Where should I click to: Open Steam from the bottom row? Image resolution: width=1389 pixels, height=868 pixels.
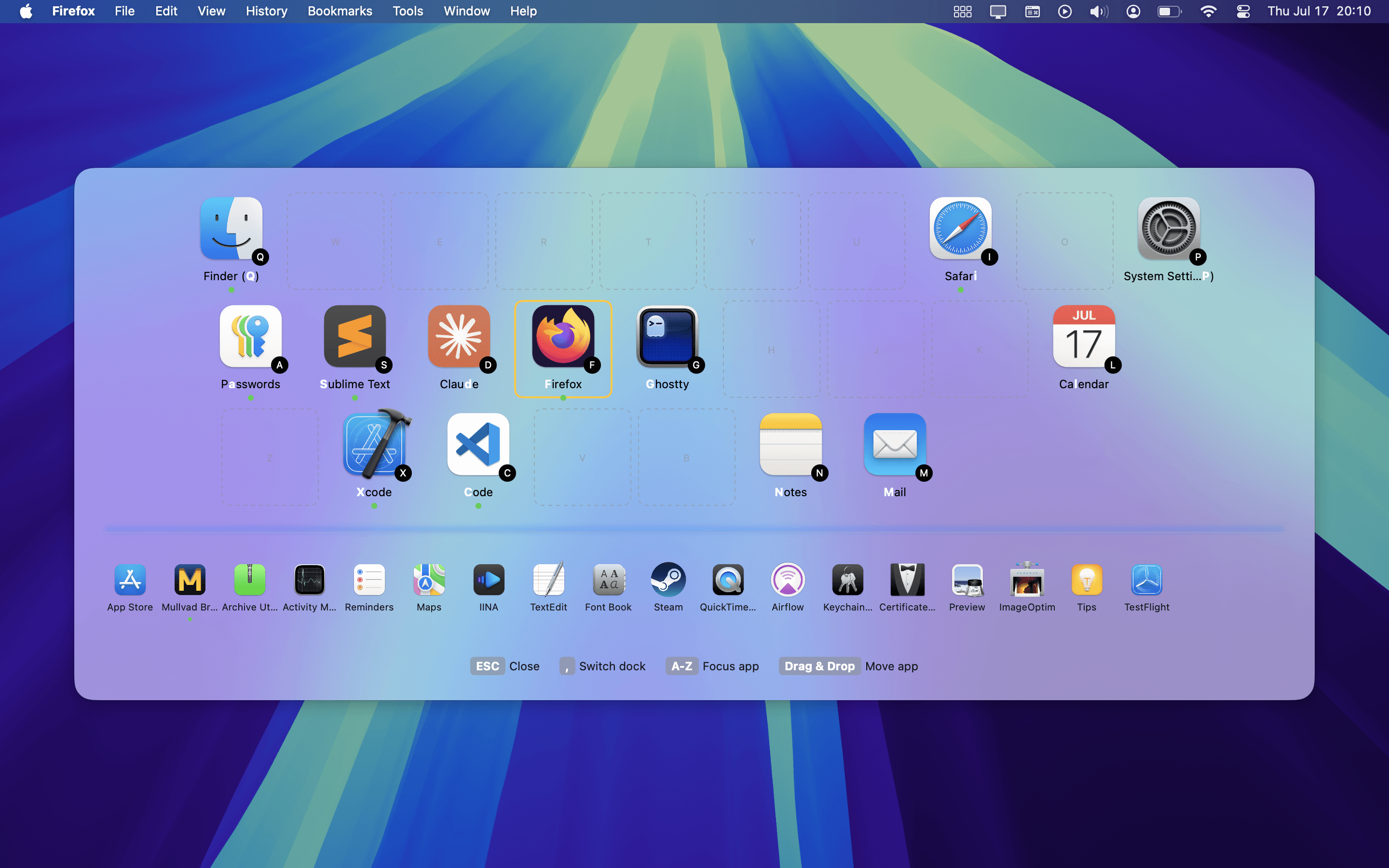(x=668, y=580)
